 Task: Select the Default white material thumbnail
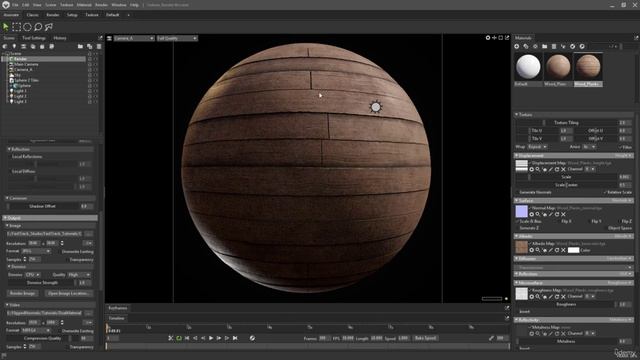point(528,67)
